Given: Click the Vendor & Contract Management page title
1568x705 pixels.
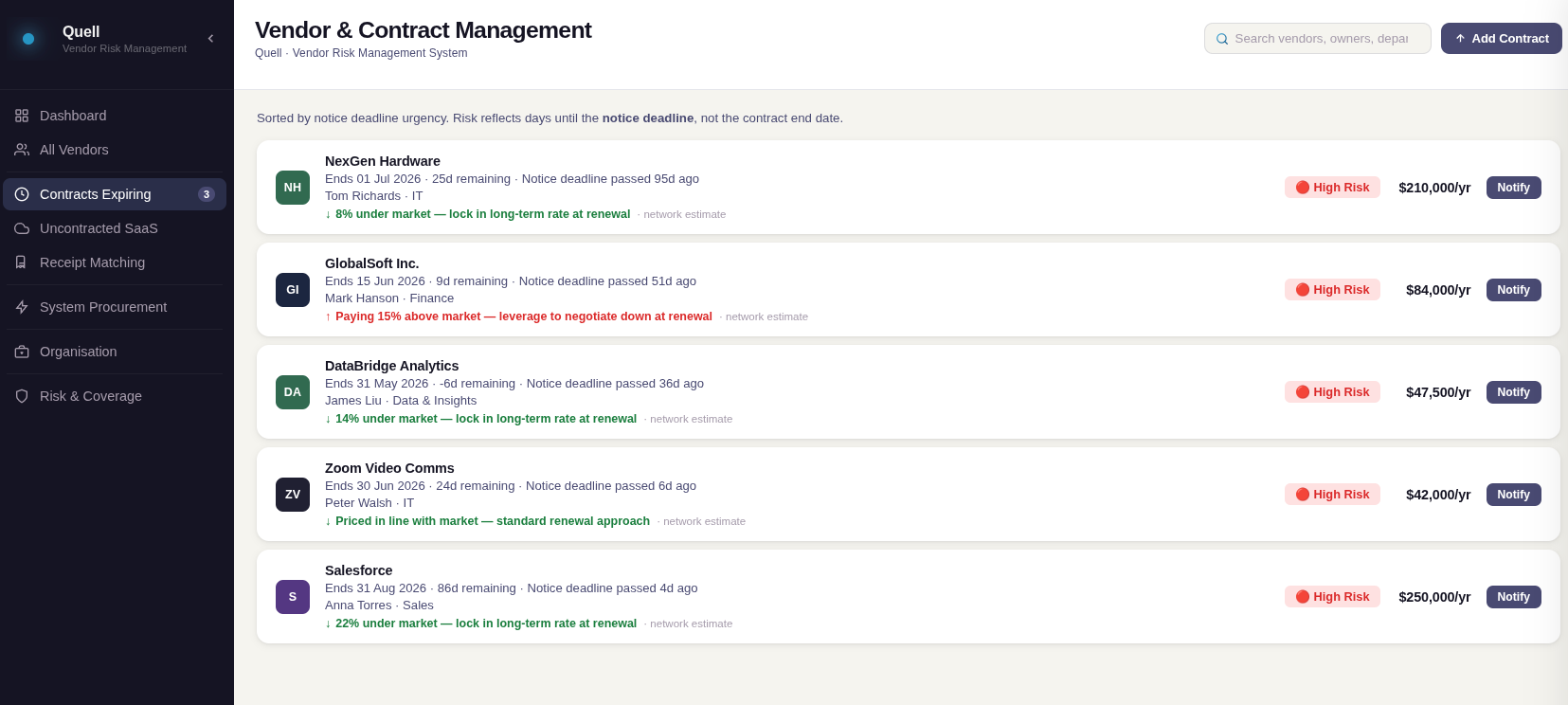Looking at the screenshot, I should point(423,30).
